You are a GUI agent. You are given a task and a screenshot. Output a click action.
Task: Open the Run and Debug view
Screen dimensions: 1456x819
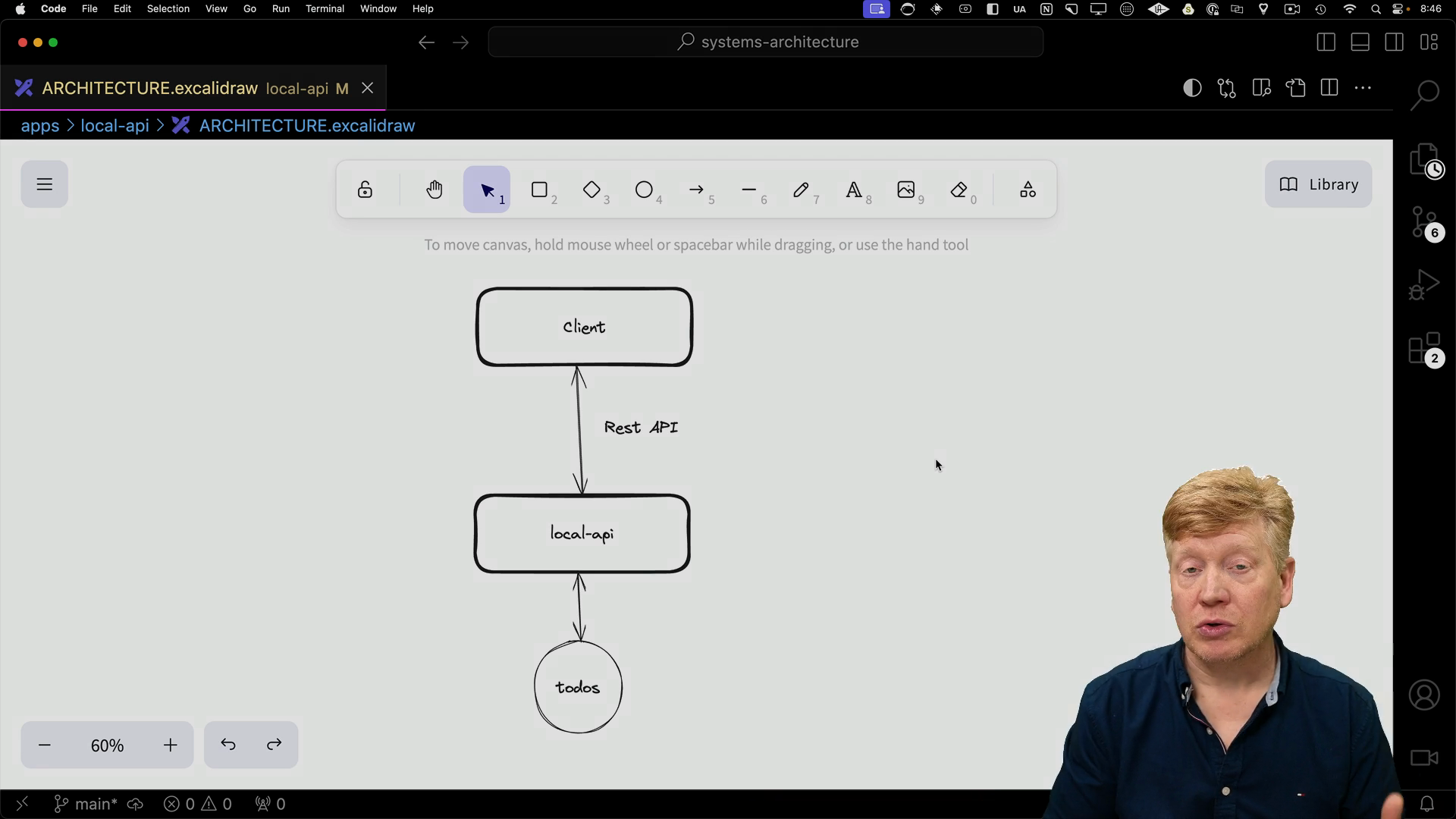pos(1425,286)
